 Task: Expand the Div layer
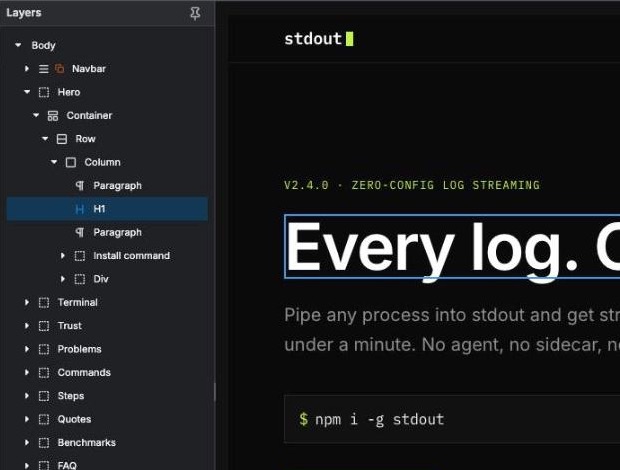pyautogui.click(x=62, y=279)
